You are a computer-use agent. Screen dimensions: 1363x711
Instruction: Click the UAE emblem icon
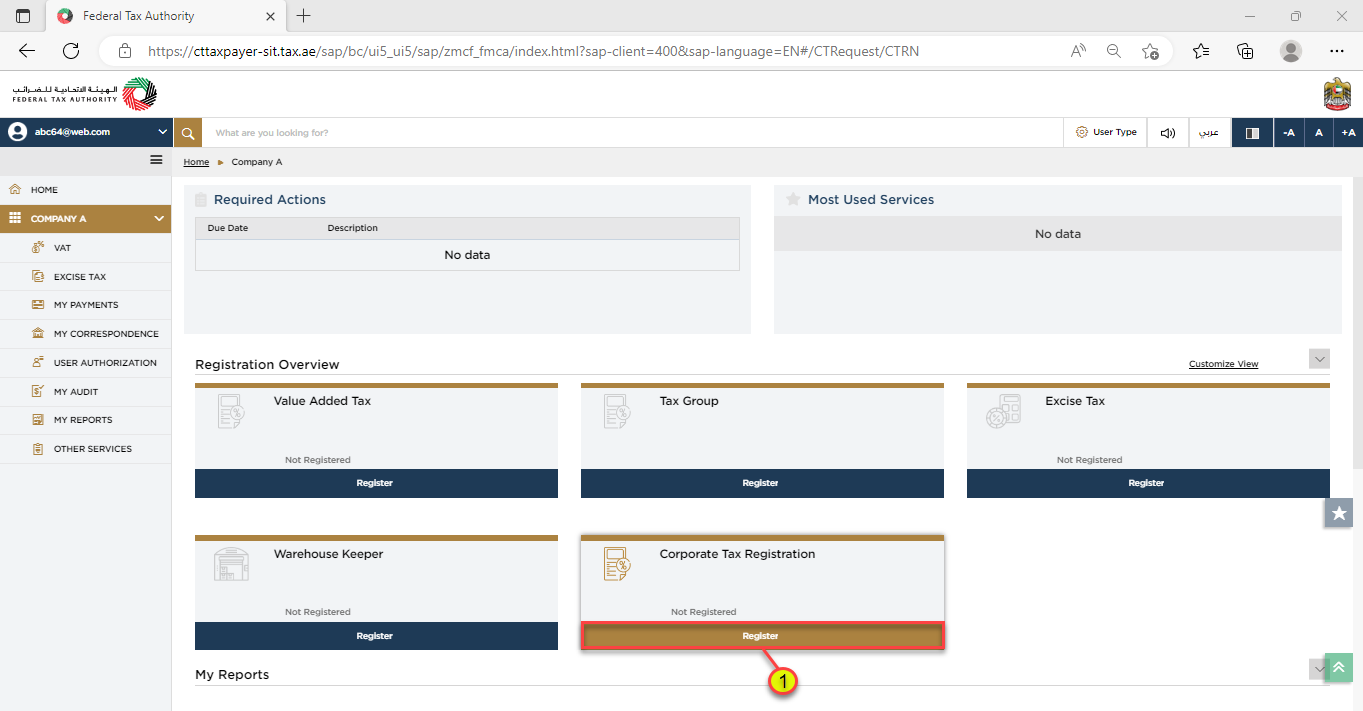tap(1337, 94)
